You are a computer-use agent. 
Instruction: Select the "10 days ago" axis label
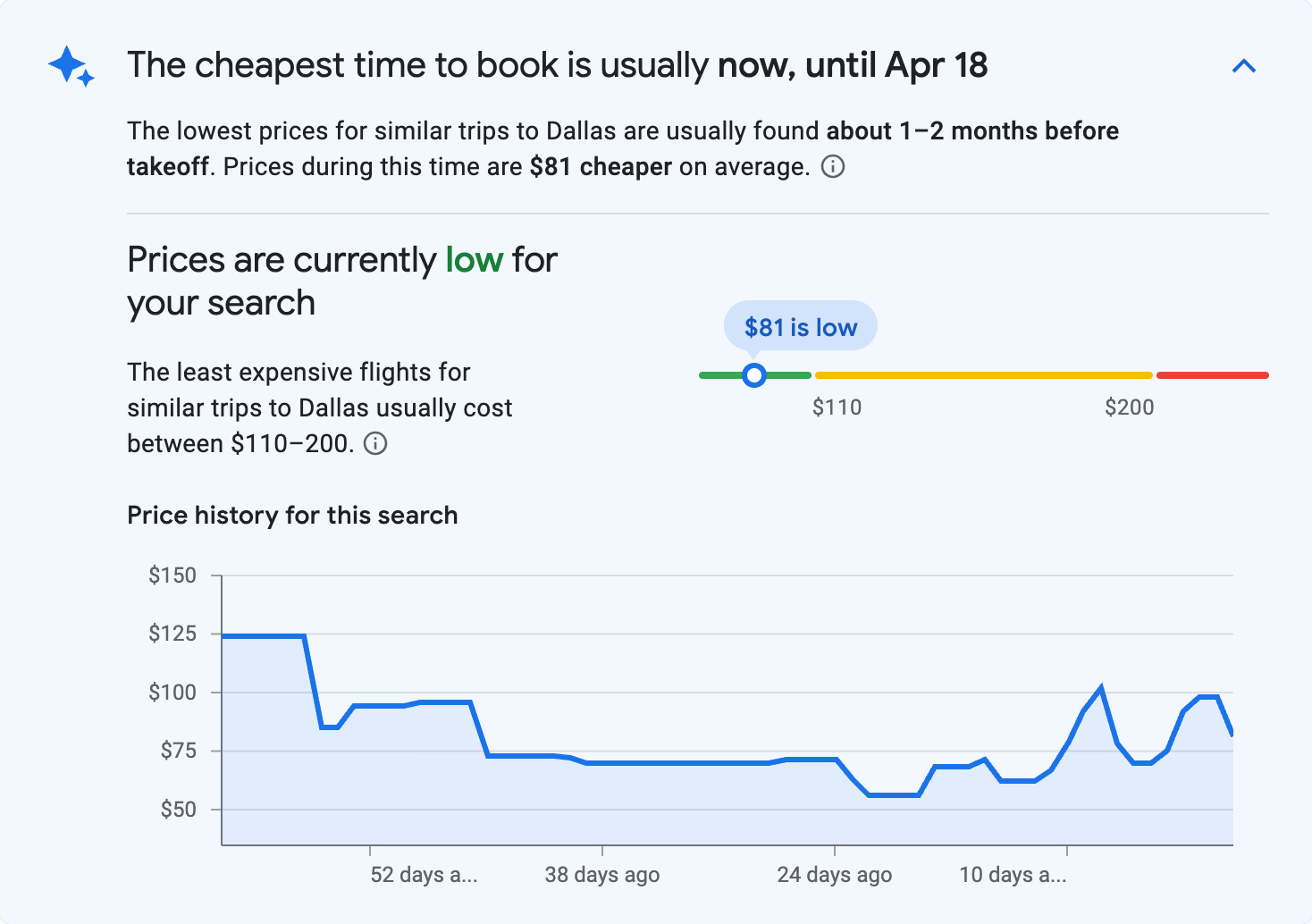click(1012, 875)
